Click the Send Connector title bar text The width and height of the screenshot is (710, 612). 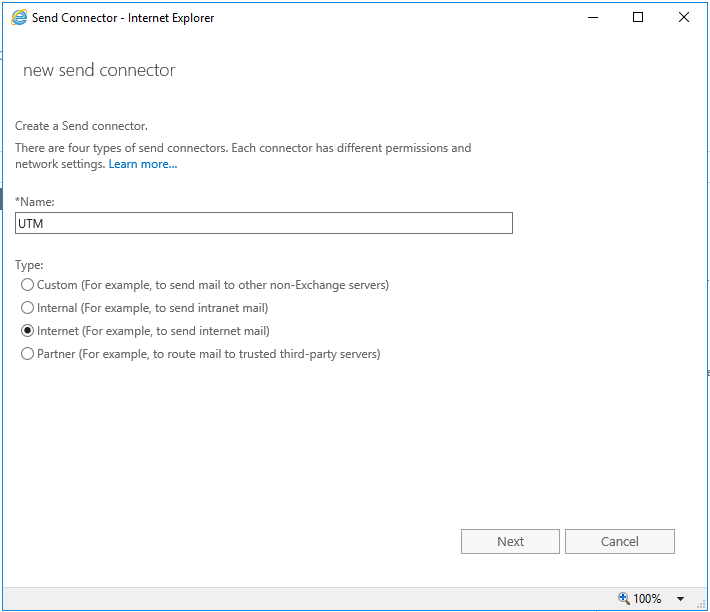123,18
